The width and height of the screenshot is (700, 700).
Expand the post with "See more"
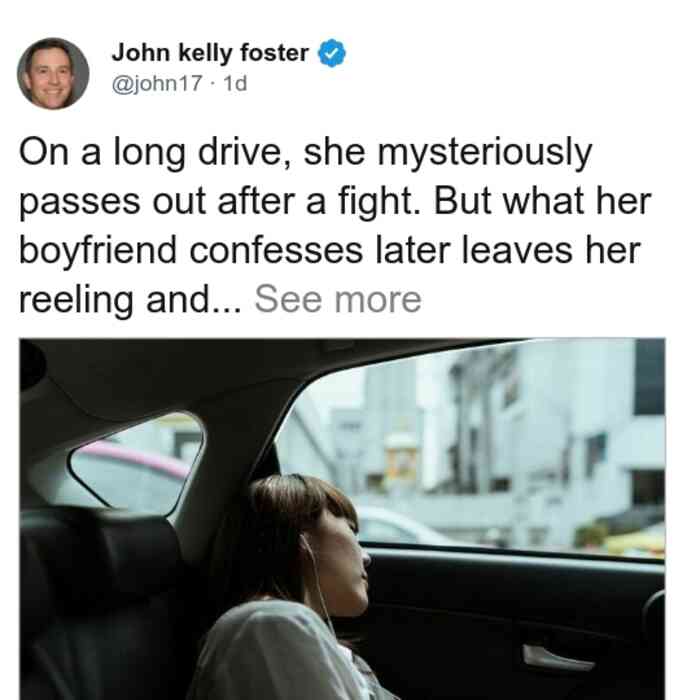[338, 299]
